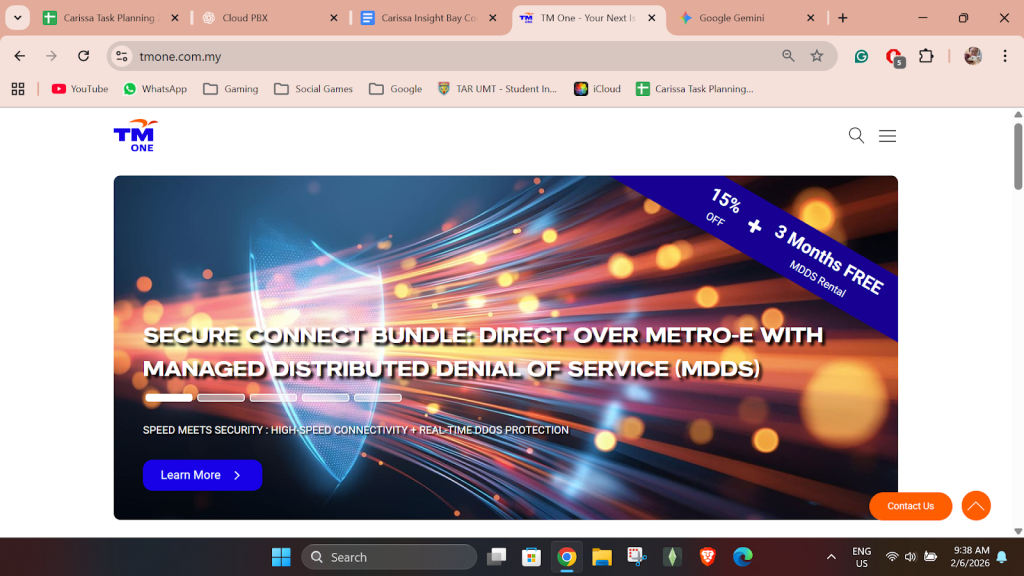This screenshot has height=576, width=1024.
Task: Open the TM One site search icon
Action: [x=856, y=135]
